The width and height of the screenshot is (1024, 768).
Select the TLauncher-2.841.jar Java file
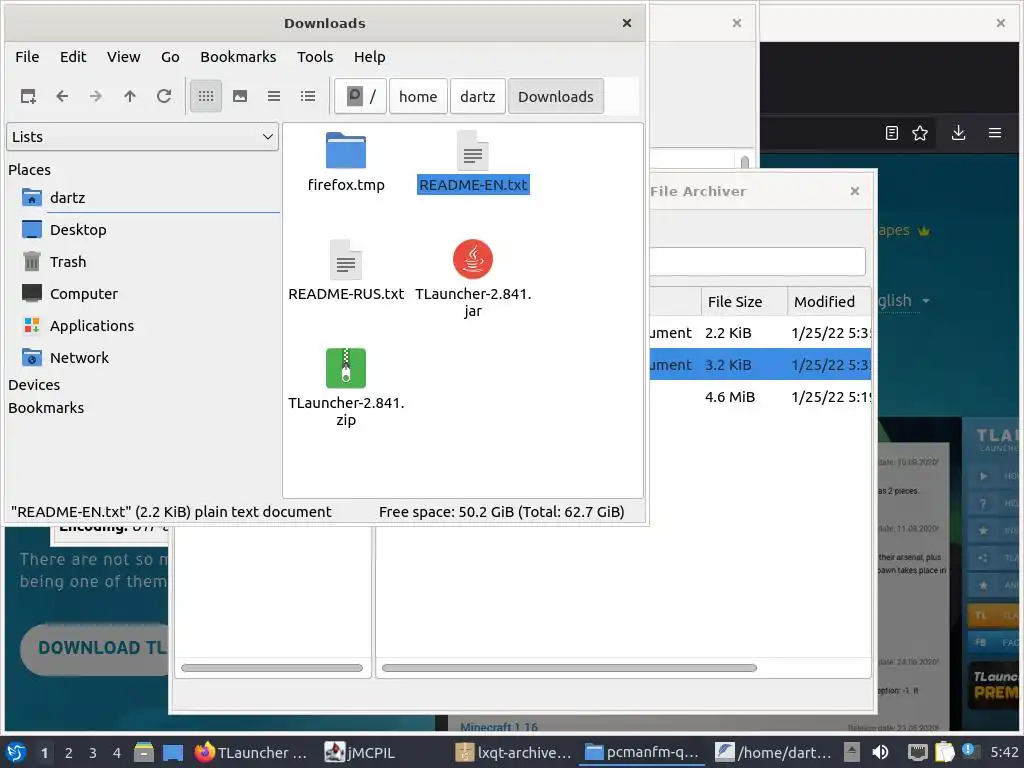473,278
